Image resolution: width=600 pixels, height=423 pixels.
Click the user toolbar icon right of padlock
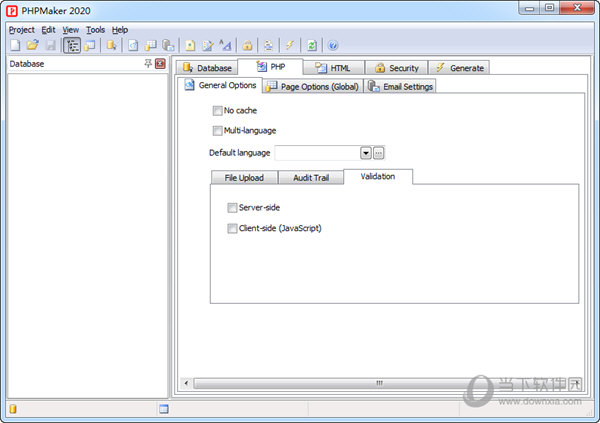269,46
